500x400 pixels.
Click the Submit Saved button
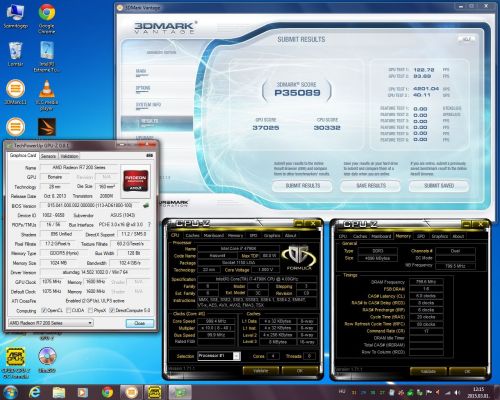pyautogui.click(x=439, y=186)
